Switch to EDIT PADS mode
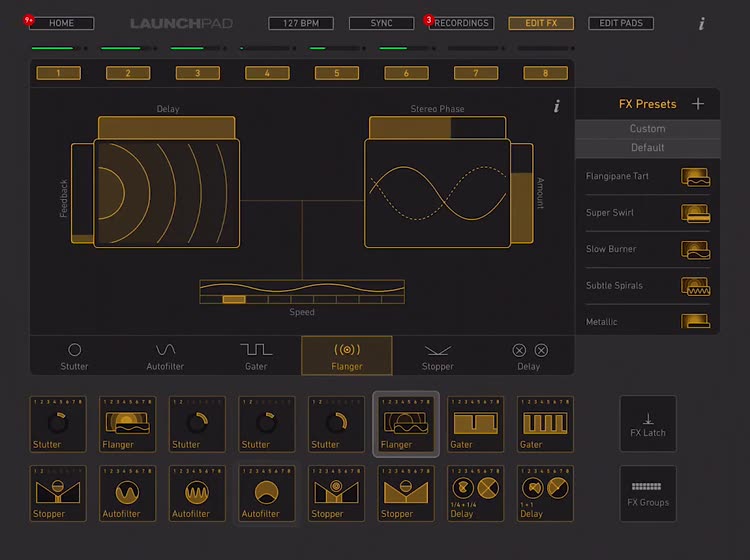 [621, 23]
